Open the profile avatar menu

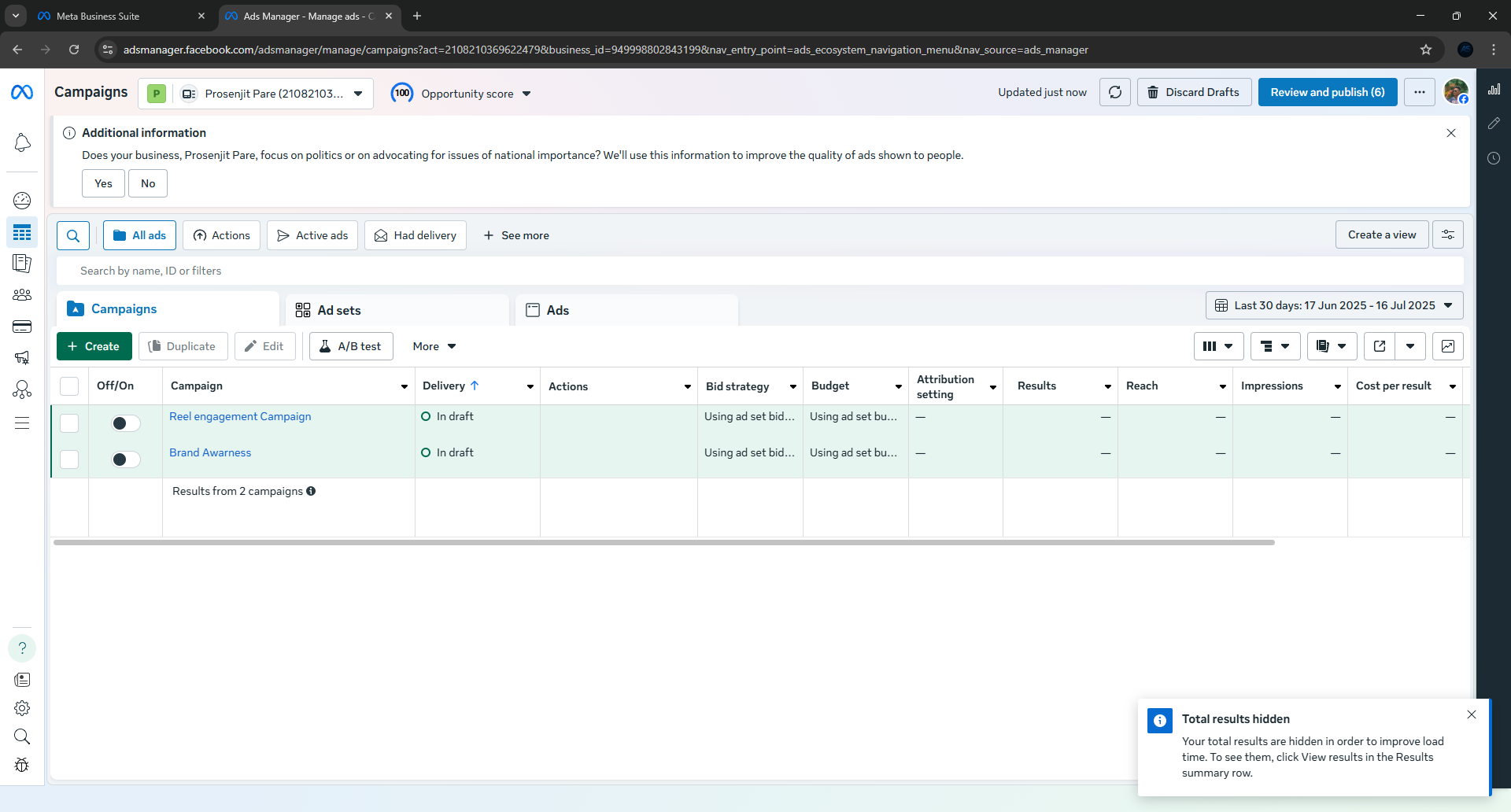1456,92
